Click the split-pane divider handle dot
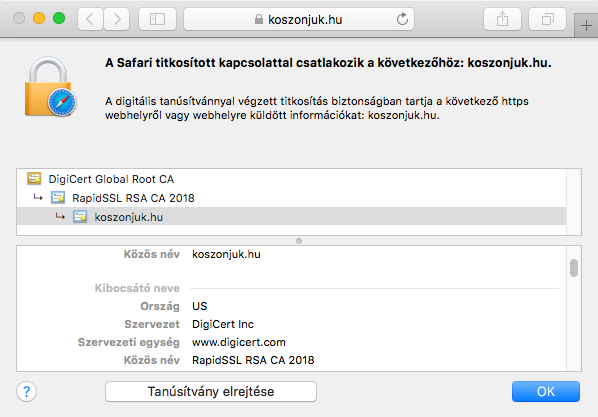 299,241
